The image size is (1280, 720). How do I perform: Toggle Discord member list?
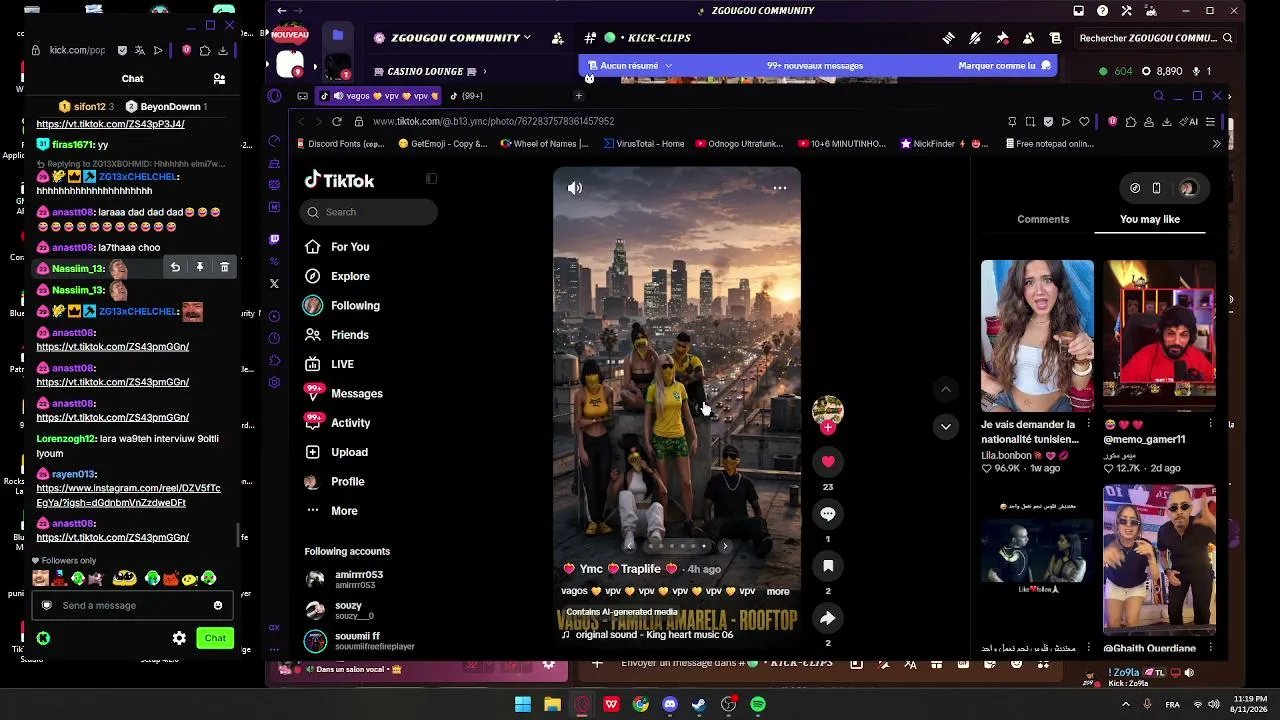coord(1028,38)
